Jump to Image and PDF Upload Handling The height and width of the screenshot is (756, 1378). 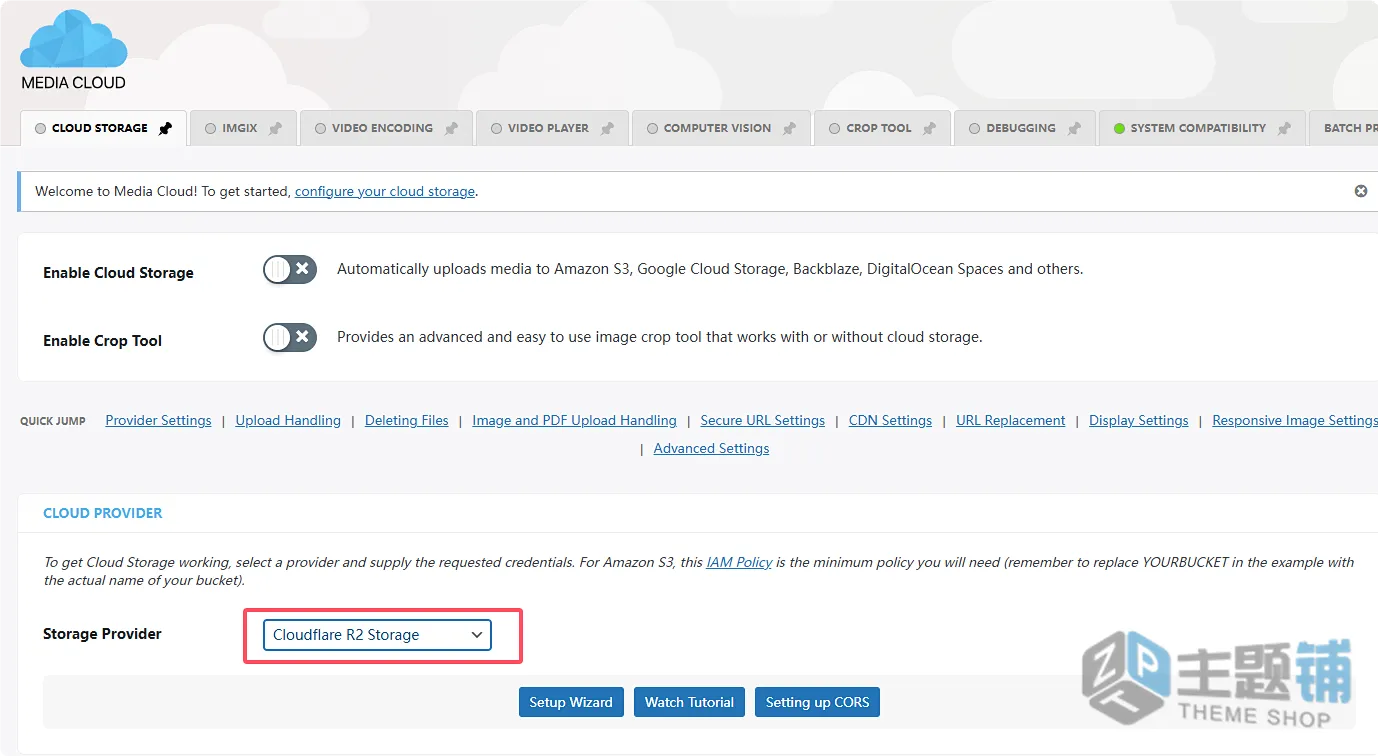click(x=574, y=421)
